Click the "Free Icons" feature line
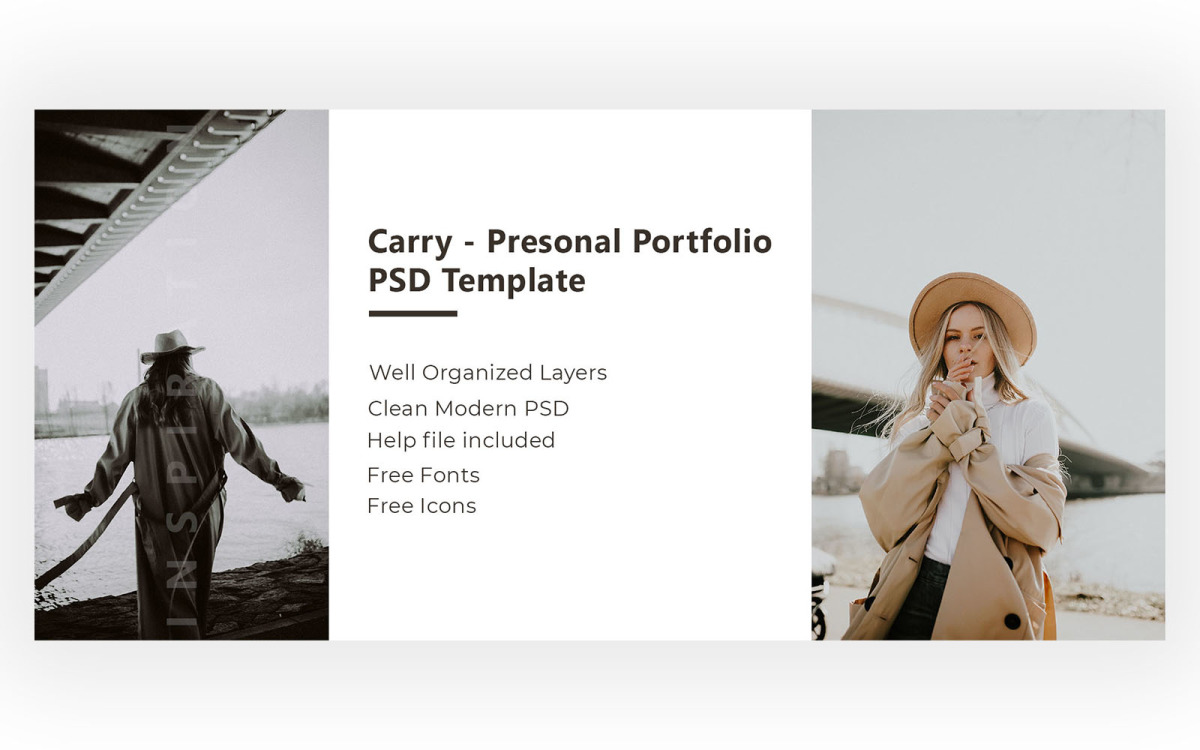1200x750 pixels. pyautogui.click(x=421, y=506)
